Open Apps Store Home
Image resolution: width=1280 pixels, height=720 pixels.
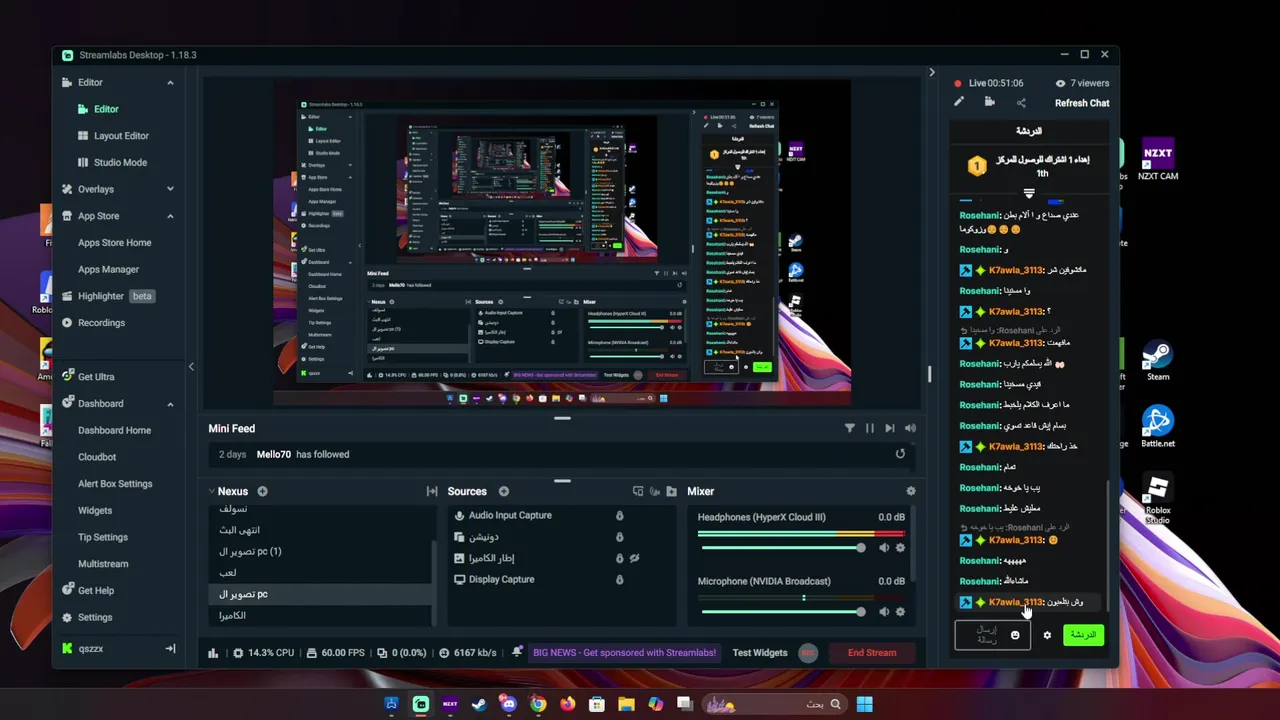pos(115,243)
